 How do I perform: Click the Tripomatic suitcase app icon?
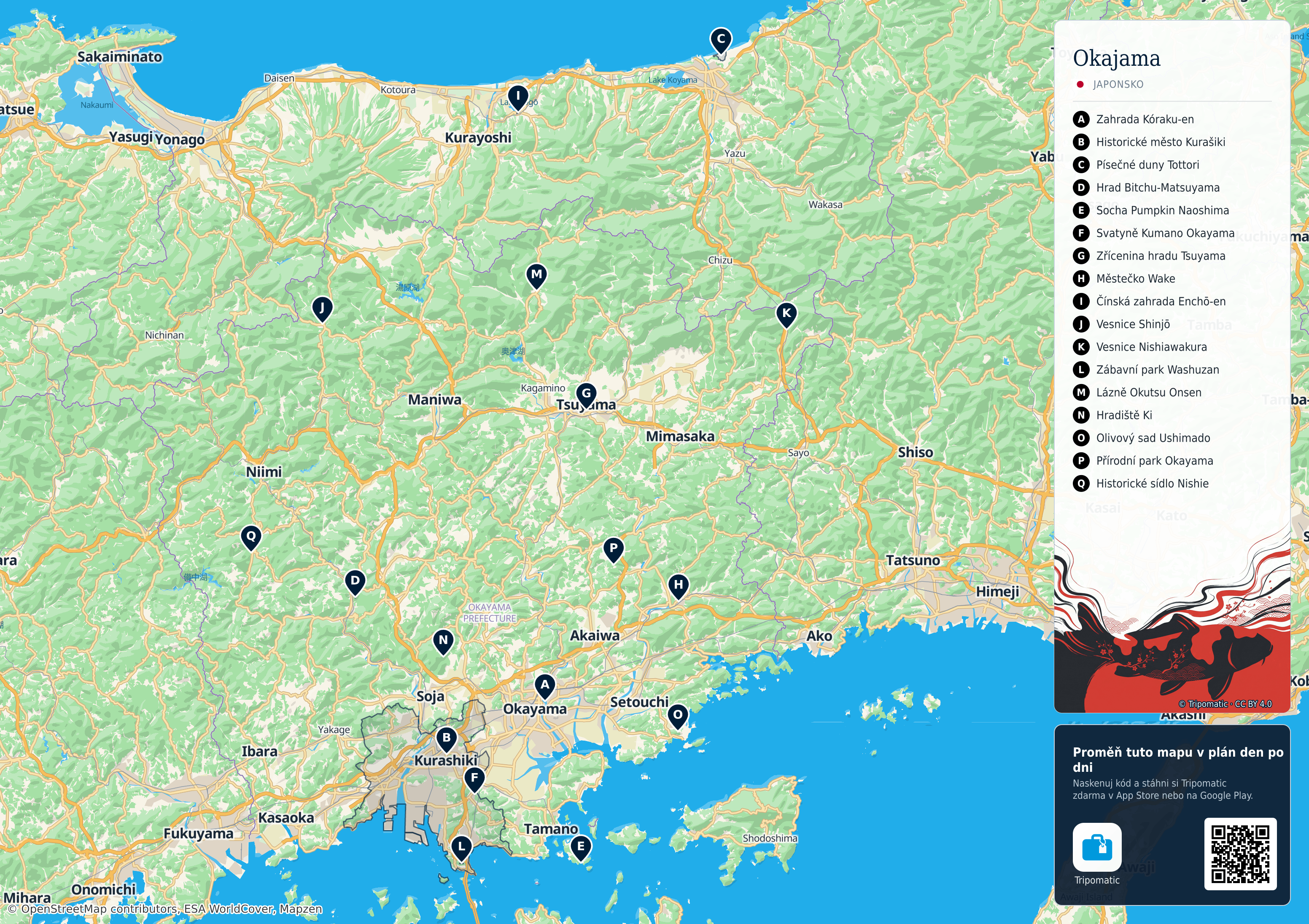click(1097, 847)
